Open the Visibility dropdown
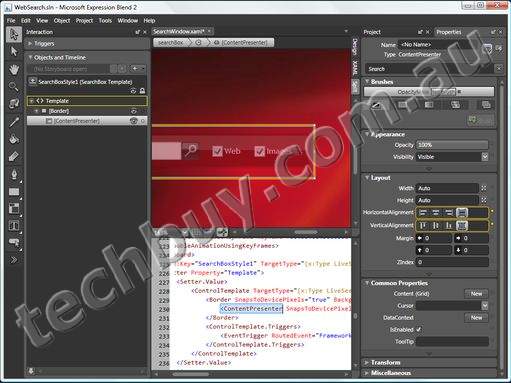511x383 pixels. 485,157
